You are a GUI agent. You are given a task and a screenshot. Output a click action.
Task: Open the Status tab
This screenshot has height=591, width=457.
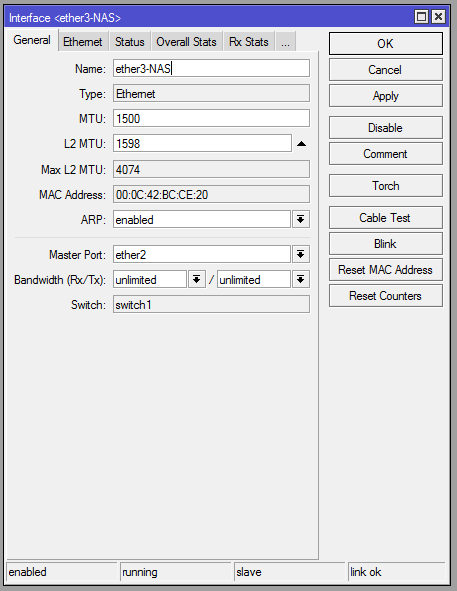(x=130, y=41)
